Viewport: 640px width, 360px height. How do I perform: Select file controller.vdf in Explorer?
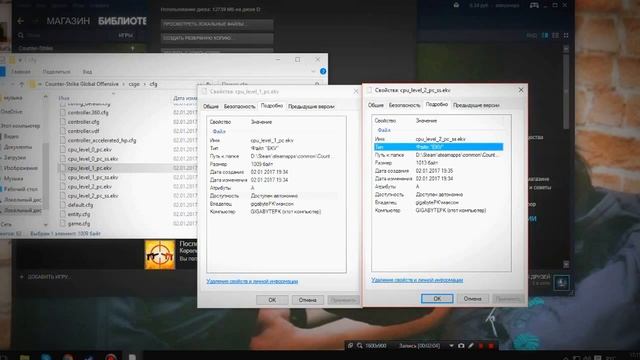tap(84, 131)
